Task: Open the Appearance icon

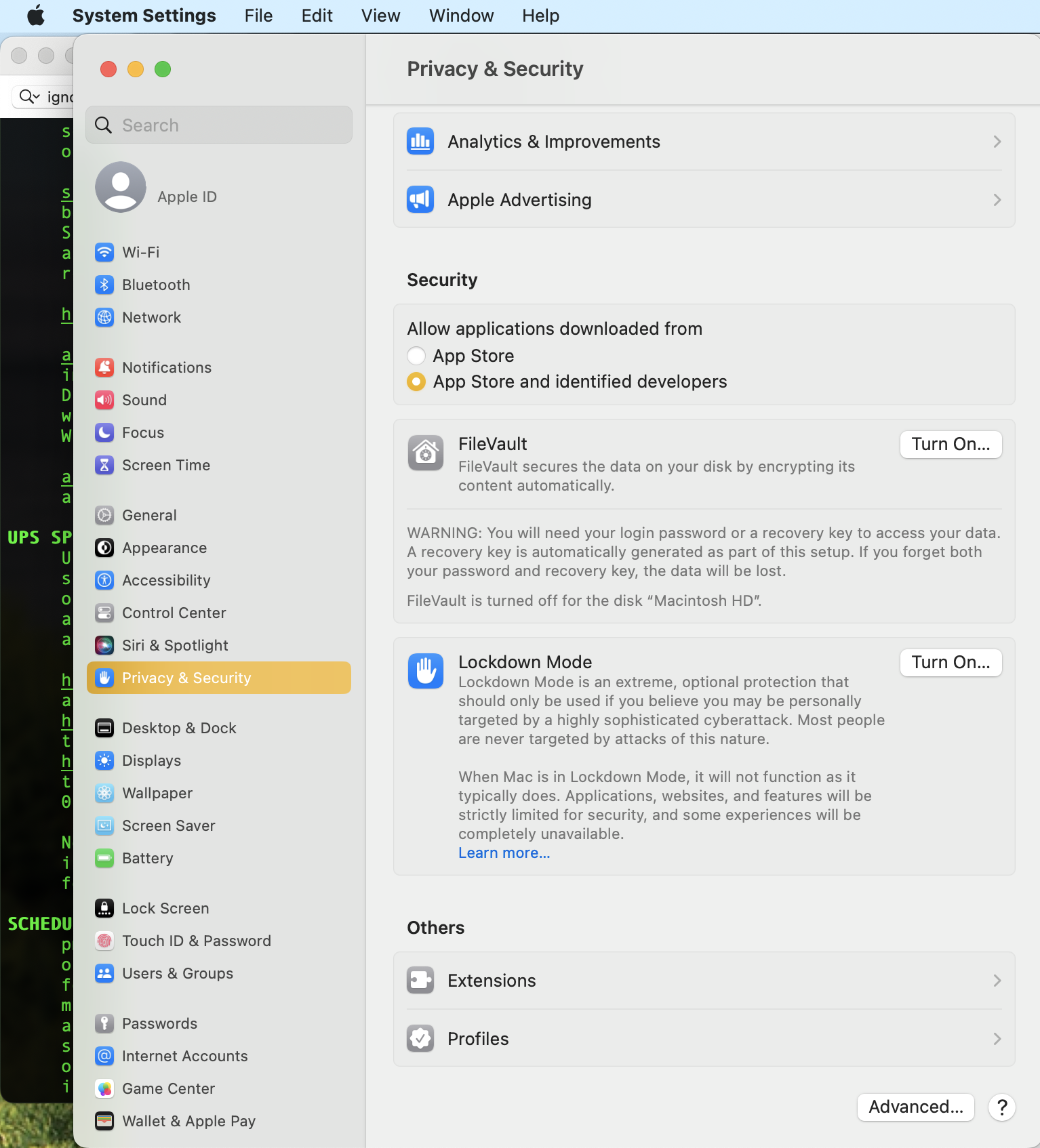Action: tap(104, 548)
